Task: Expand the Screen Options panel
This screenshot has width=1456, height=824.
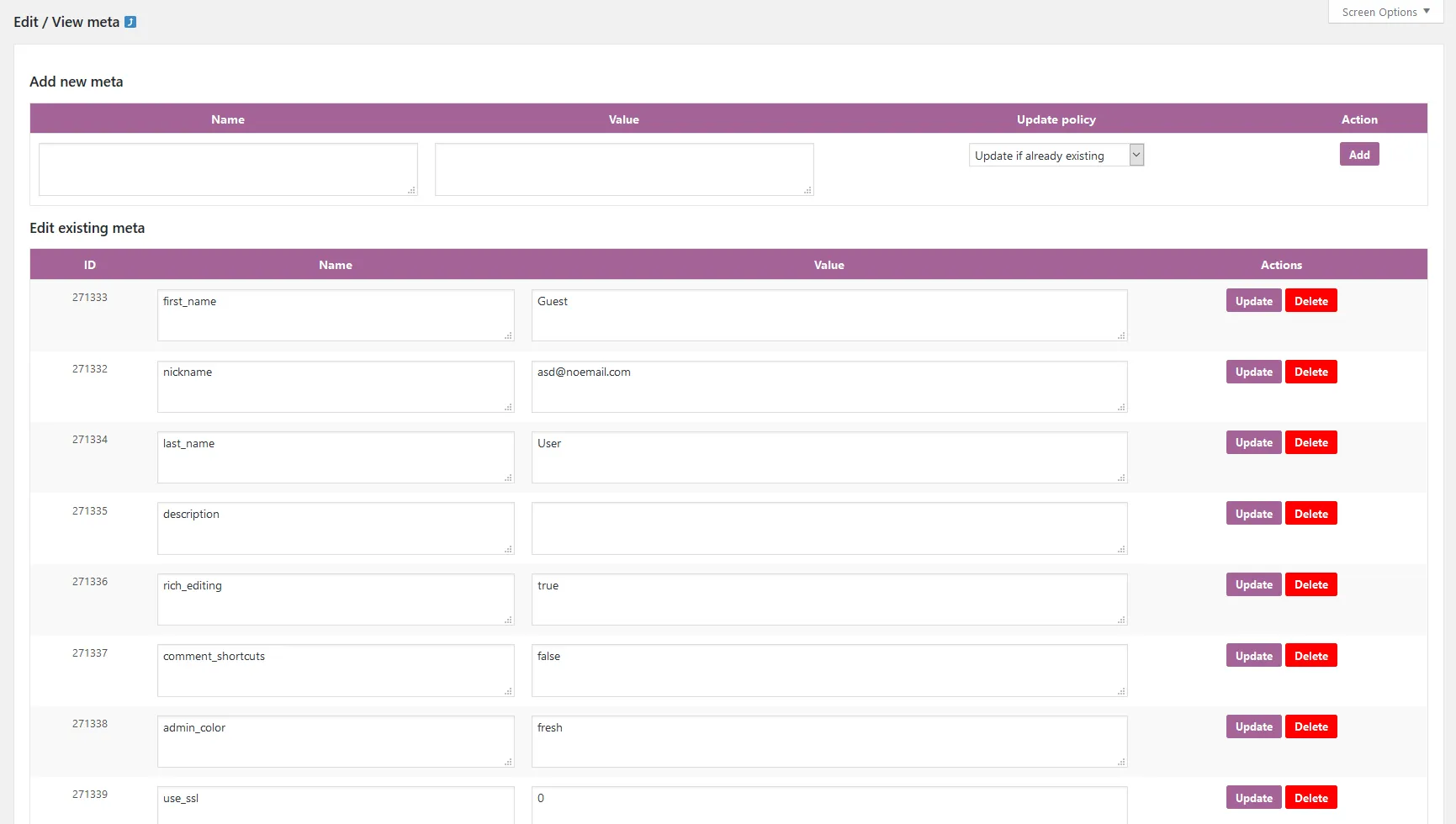Action: point(1384,12)
